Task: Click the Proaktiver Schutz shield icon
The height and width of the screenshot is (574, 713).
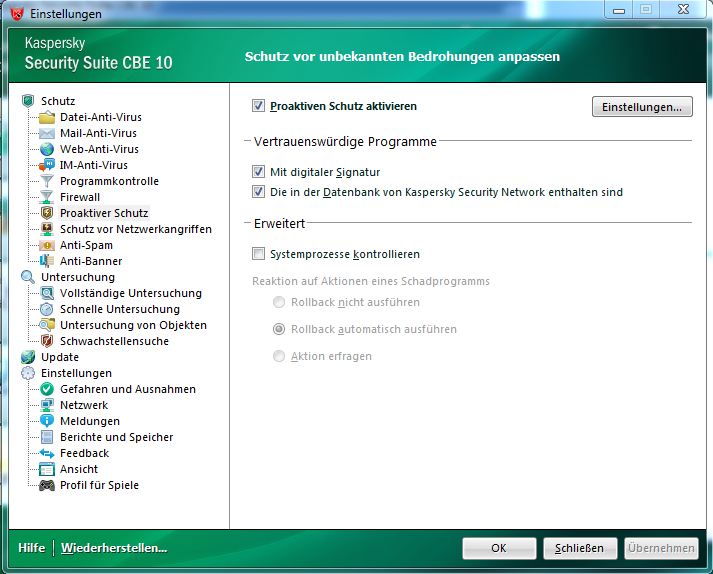Action: (x=47, y=213)
